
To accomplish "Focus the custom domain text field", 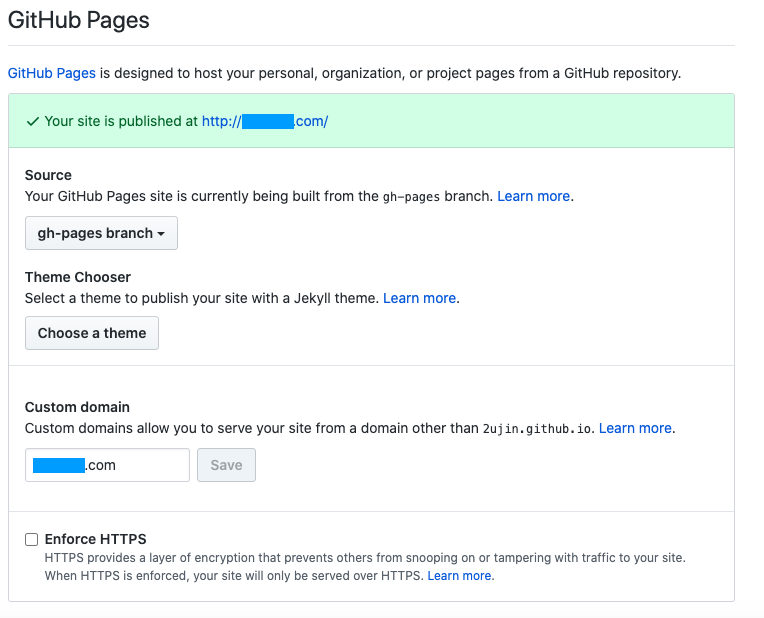I will click(x=107, y=465).
